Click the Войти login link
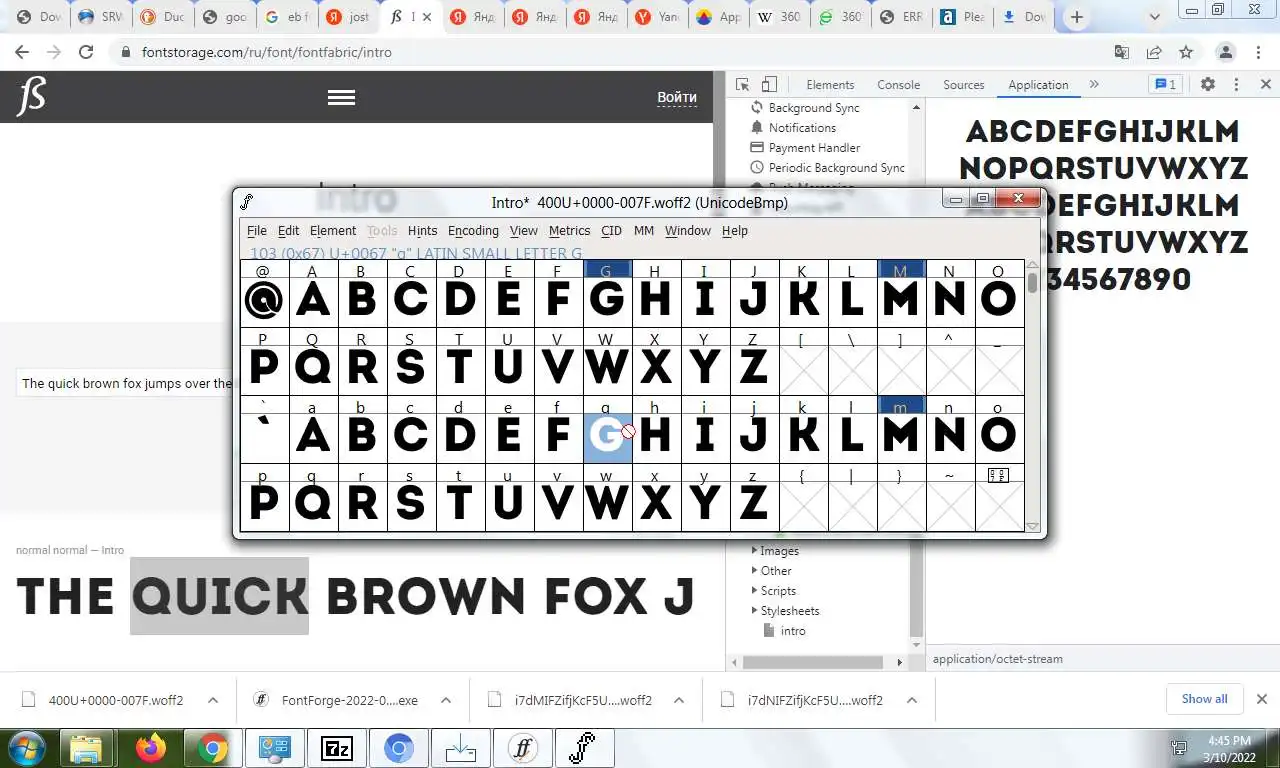The width and height of the screenshot is (1280, 768). pos(677,97)
